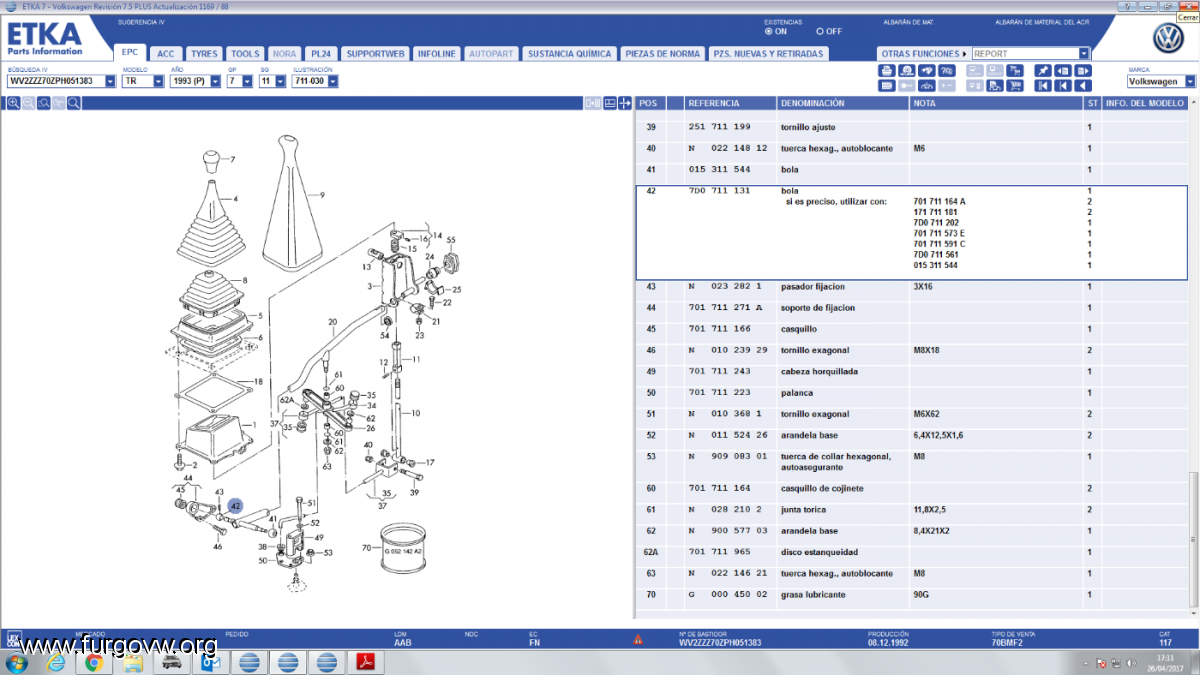Click the LexCom icon in status bar
1200x675 pixels.
point(14,640)
